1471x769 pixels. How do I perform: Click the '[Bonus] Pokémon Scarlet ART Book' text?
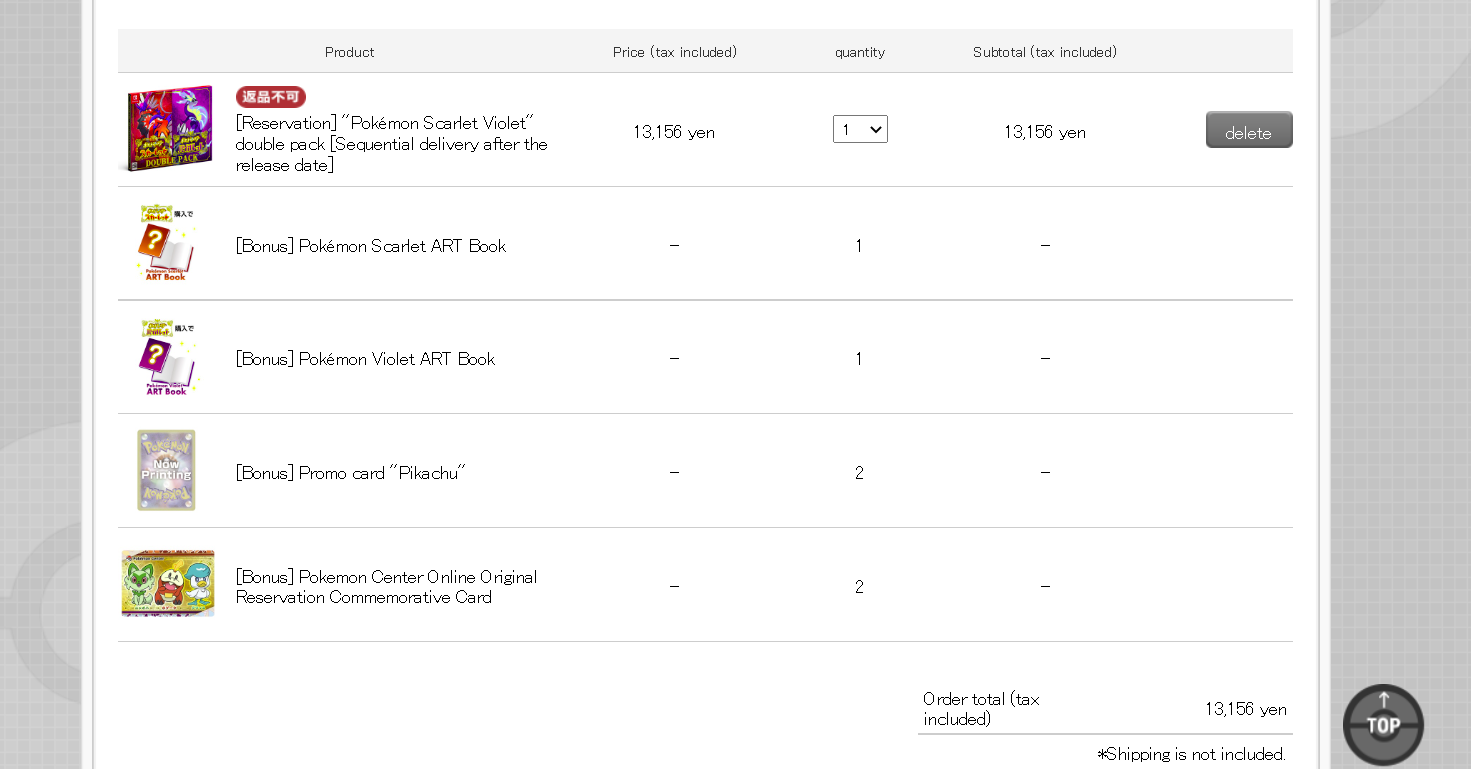371,246
